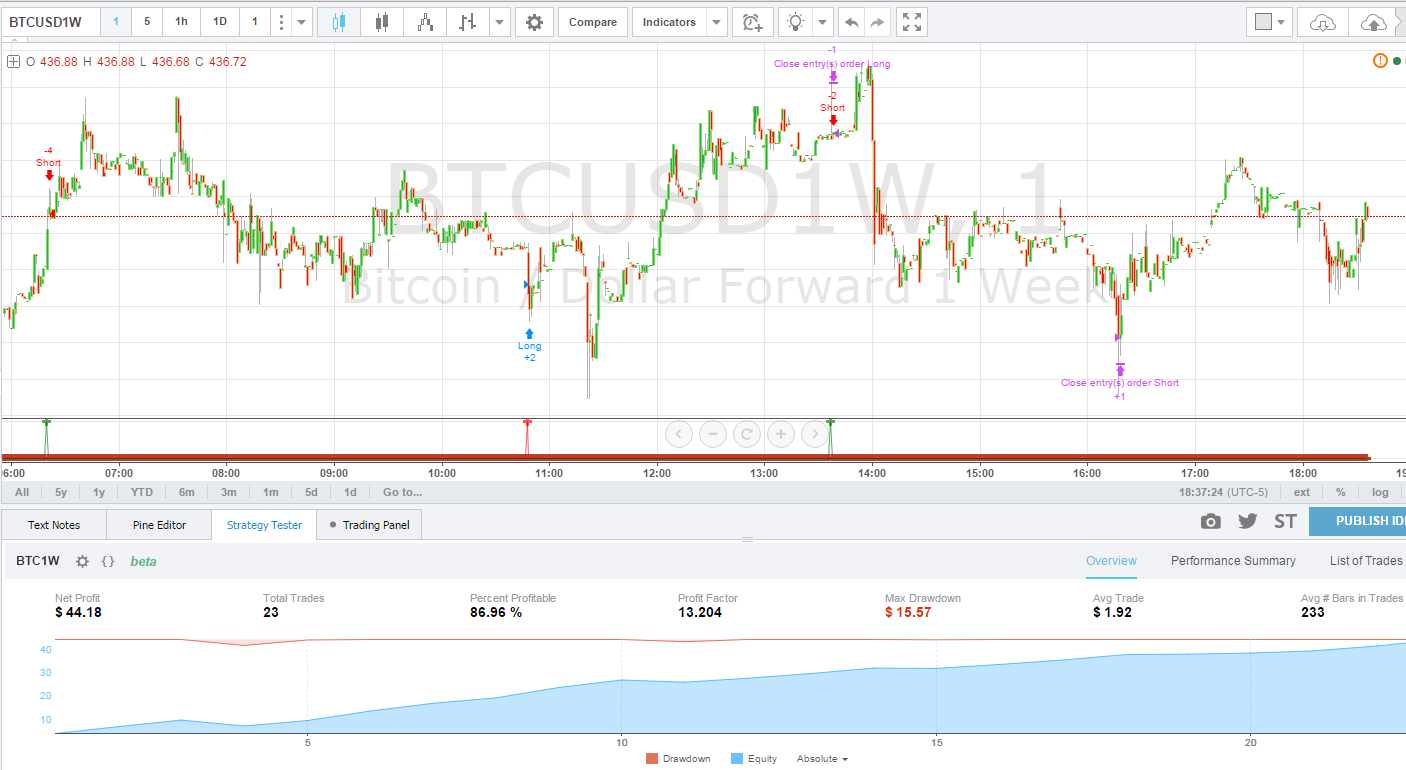
Task: Save chart layout to cloud
Action: click(1376, 22)
